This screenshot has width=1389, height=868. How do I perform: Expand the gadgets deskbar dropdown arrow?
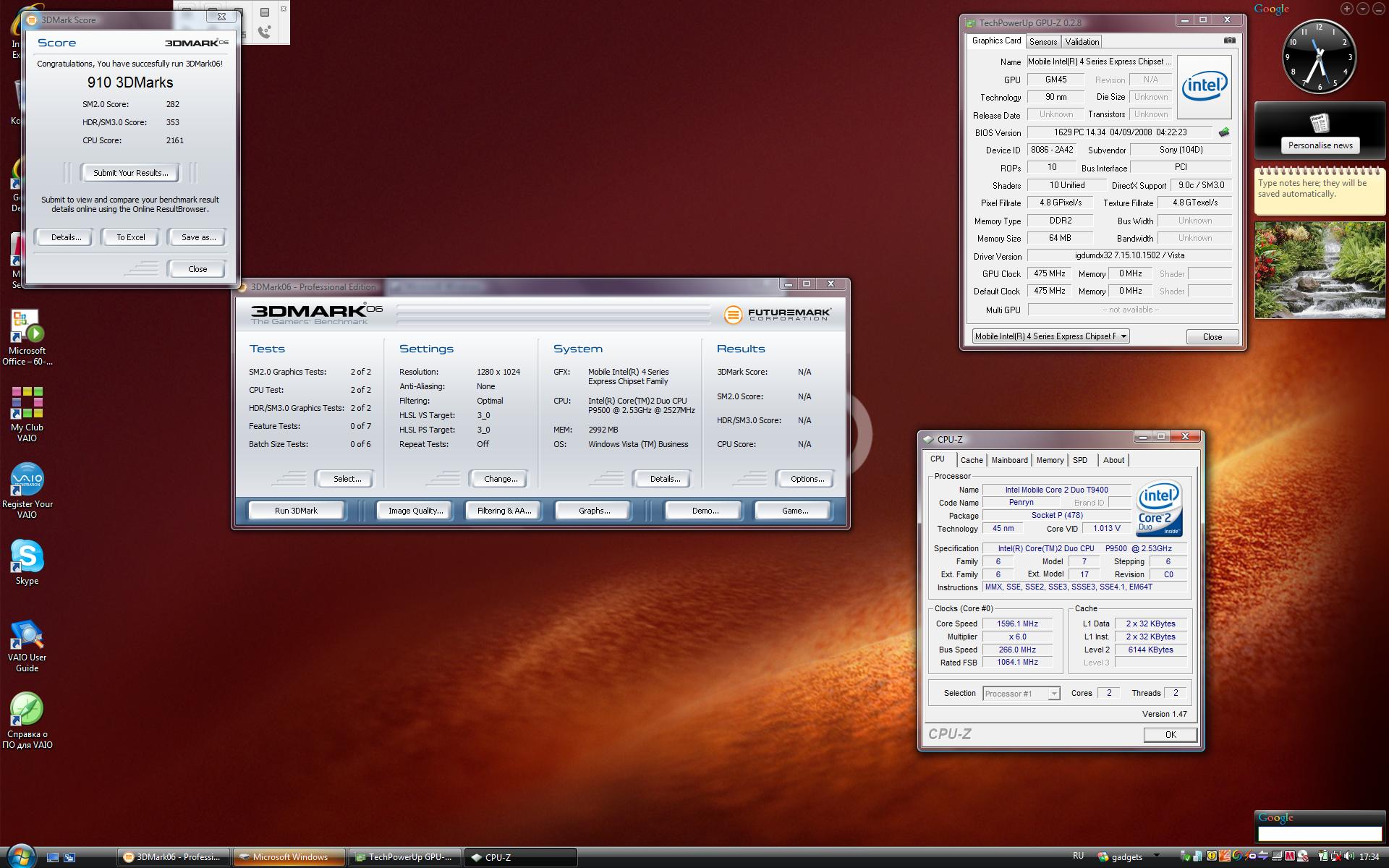tap(1157, 855)
